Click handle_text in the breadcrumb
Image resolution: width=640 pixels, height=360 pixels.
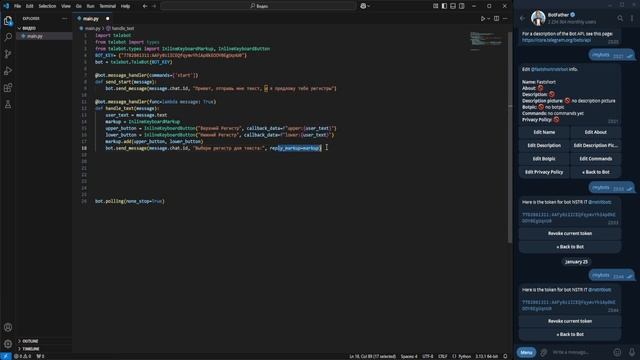click(x=123, y=28)
